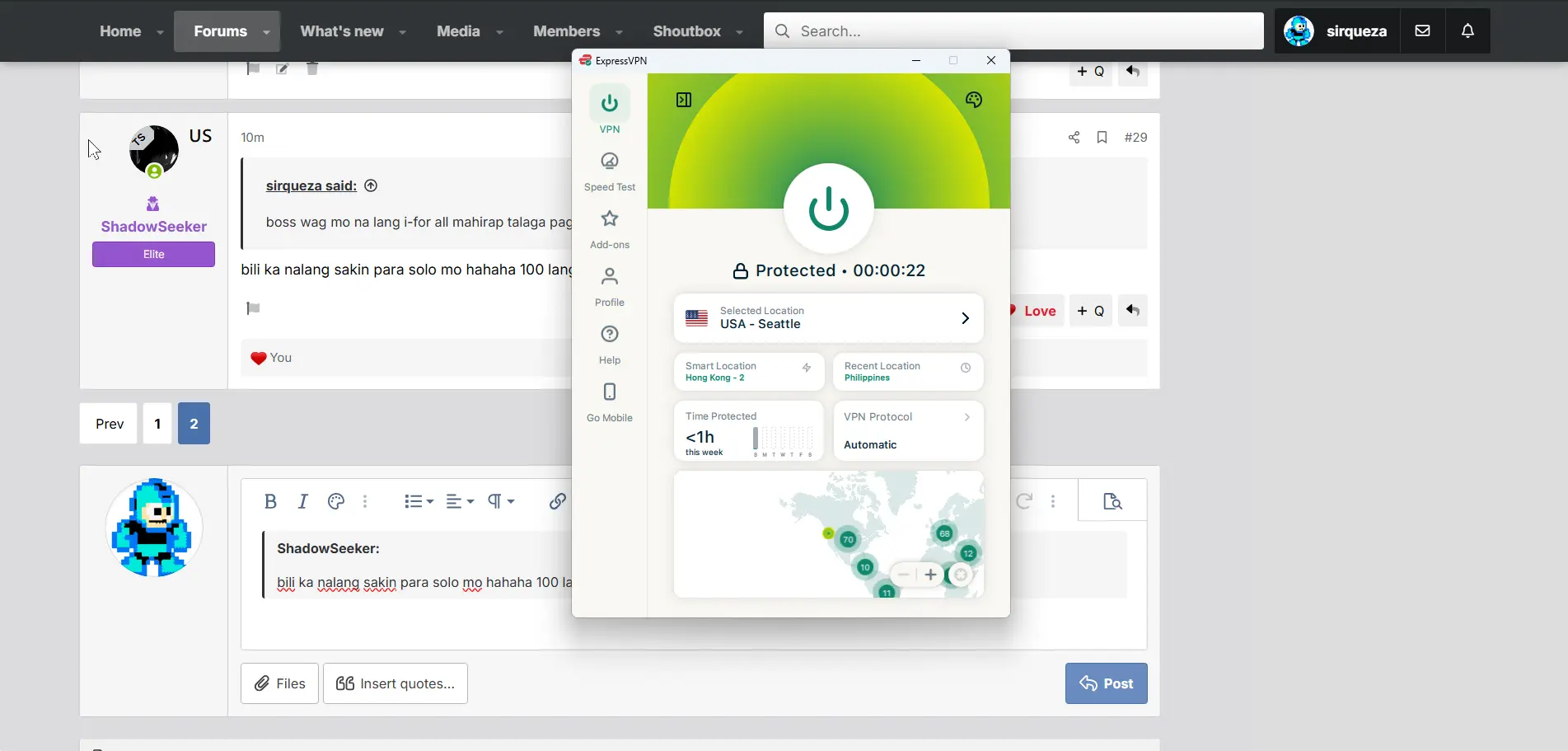Add post #29 to multi-quote (+ Q)

[x=1090, y=311]
